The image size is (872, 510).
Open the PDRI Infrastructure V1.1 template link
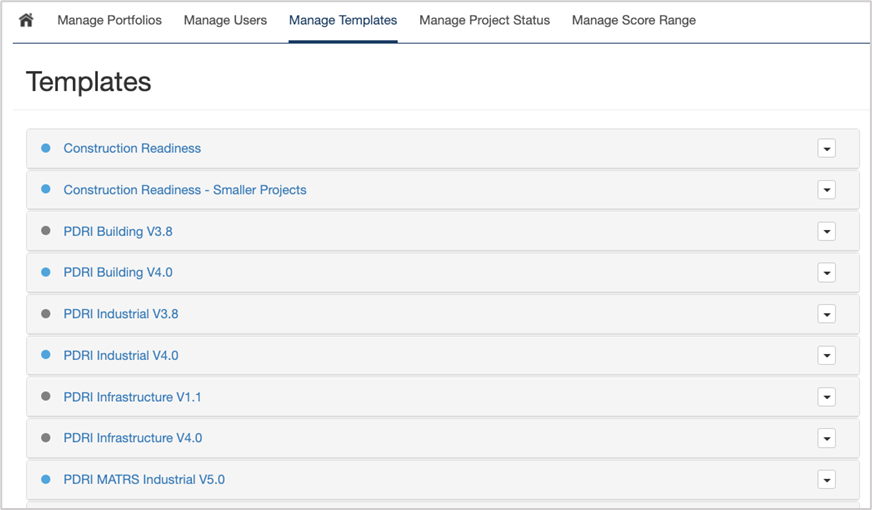[132, 397]
